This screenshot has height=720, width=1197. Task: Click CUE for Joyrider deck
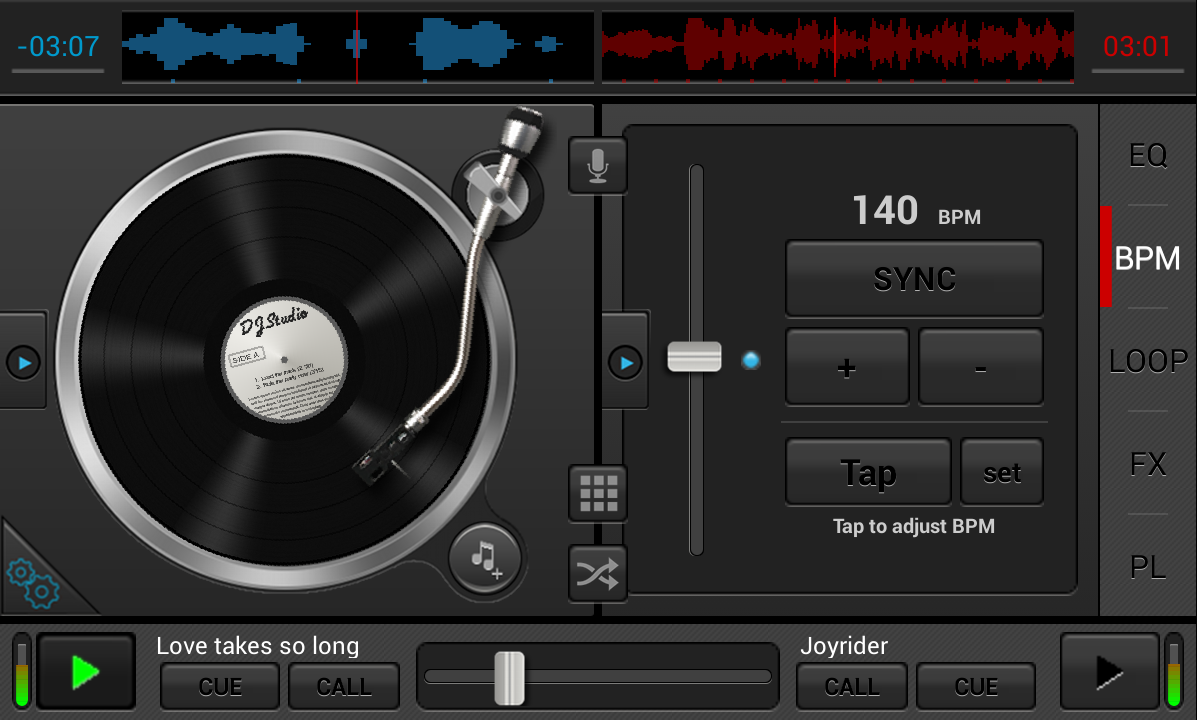click(976, 686)
